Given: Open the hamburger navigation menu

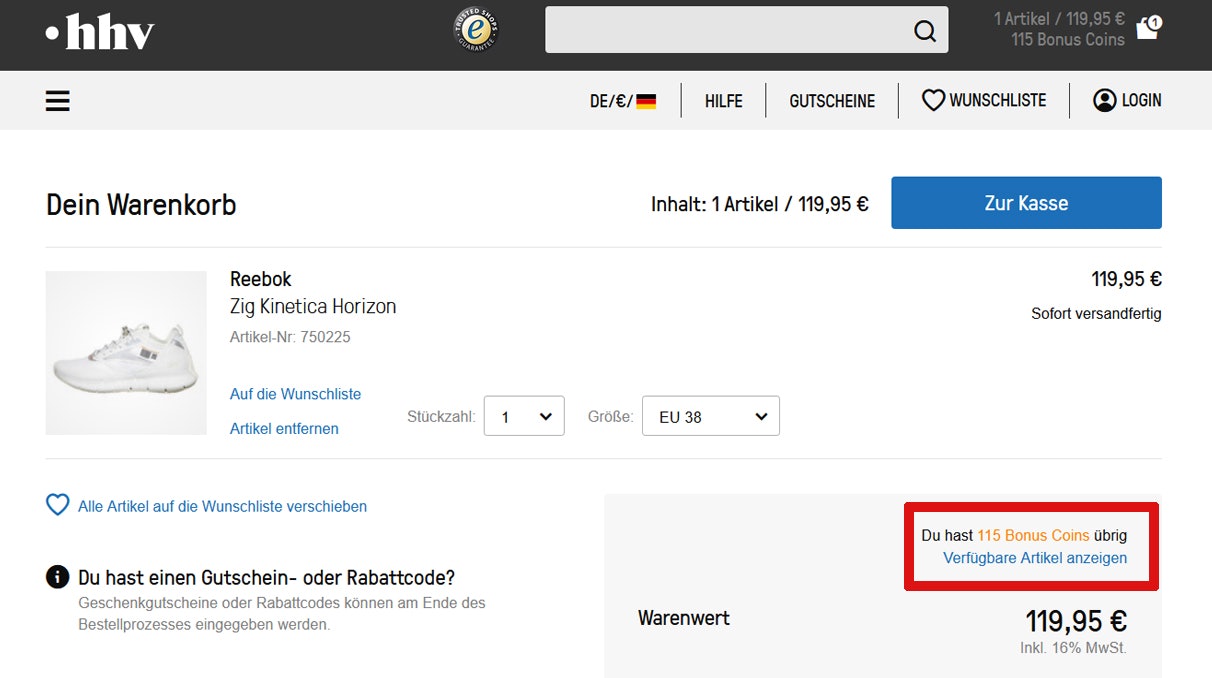Looking at the screenshot, I should click(x=58, y=101).
